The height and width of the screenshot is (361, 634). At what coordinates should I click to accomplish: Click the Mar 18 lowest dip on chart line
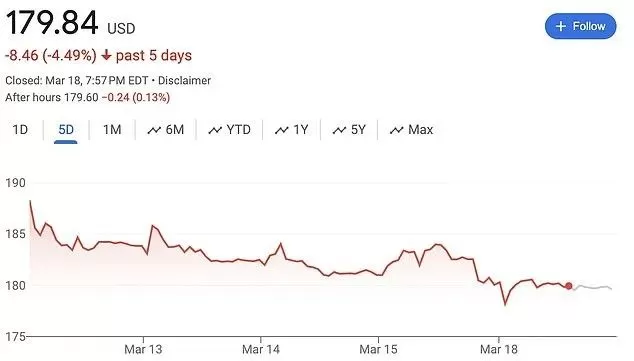(505, 304)
